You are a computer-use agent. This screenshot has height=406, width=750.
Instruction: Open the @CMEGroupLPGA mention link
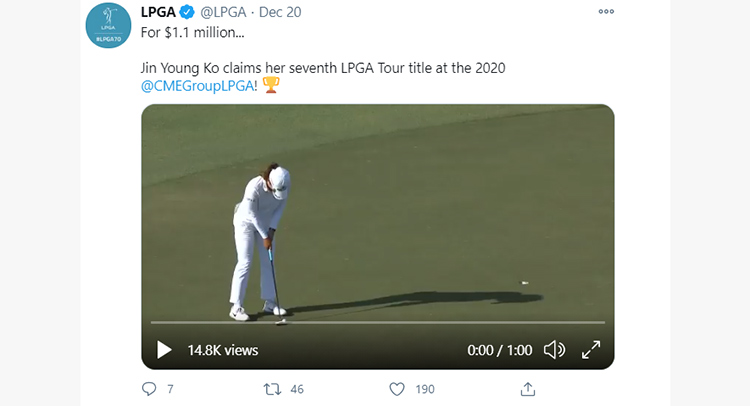tap(197, 86)
